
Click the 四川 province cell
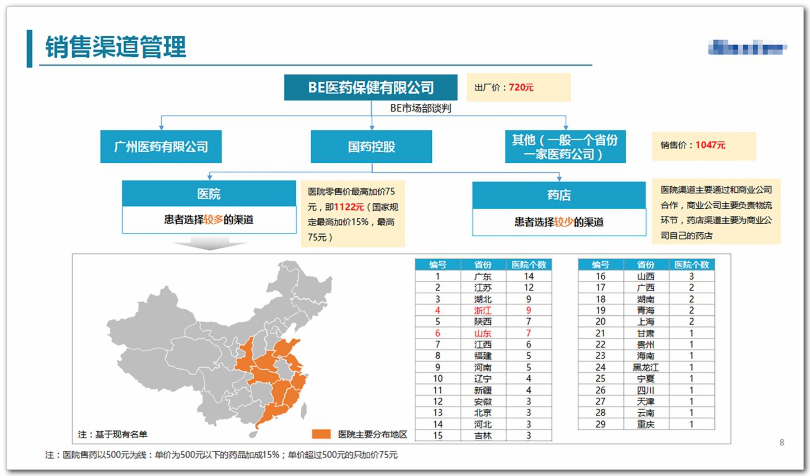click(x=646, y=390)
